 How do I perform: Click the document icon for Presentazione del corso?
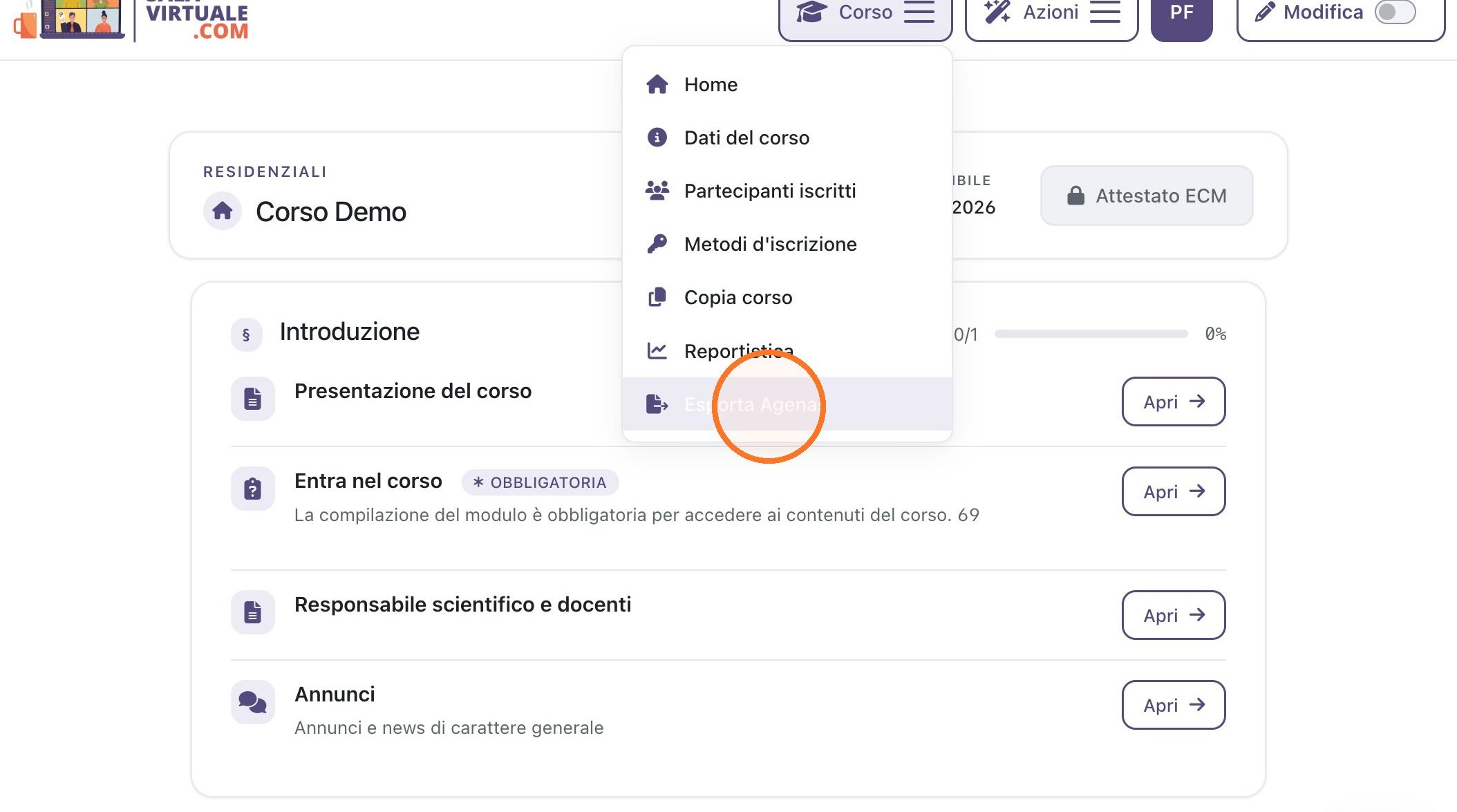253,399
